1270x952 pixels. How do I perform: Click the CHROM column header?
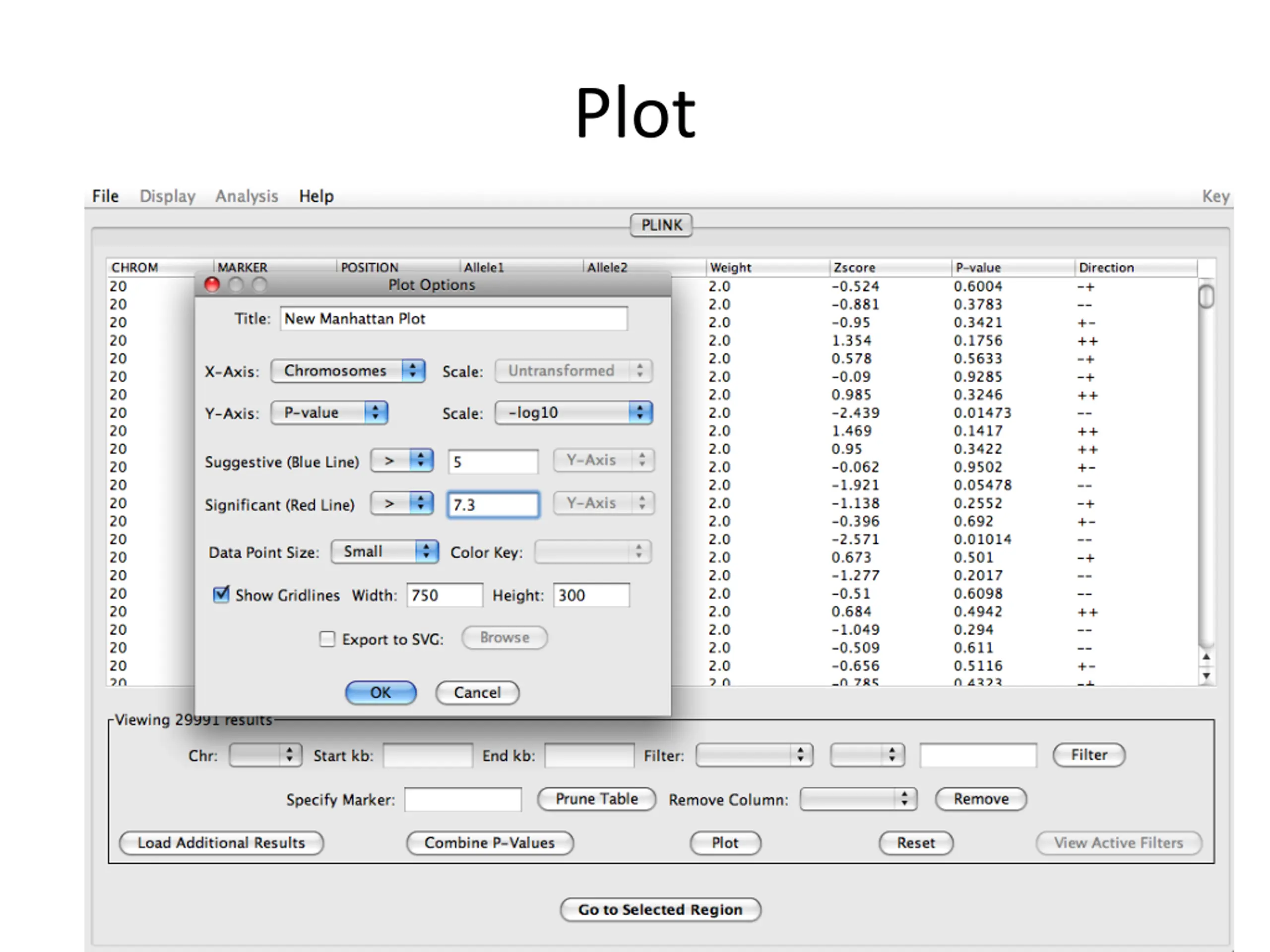(x=160, y=267)
